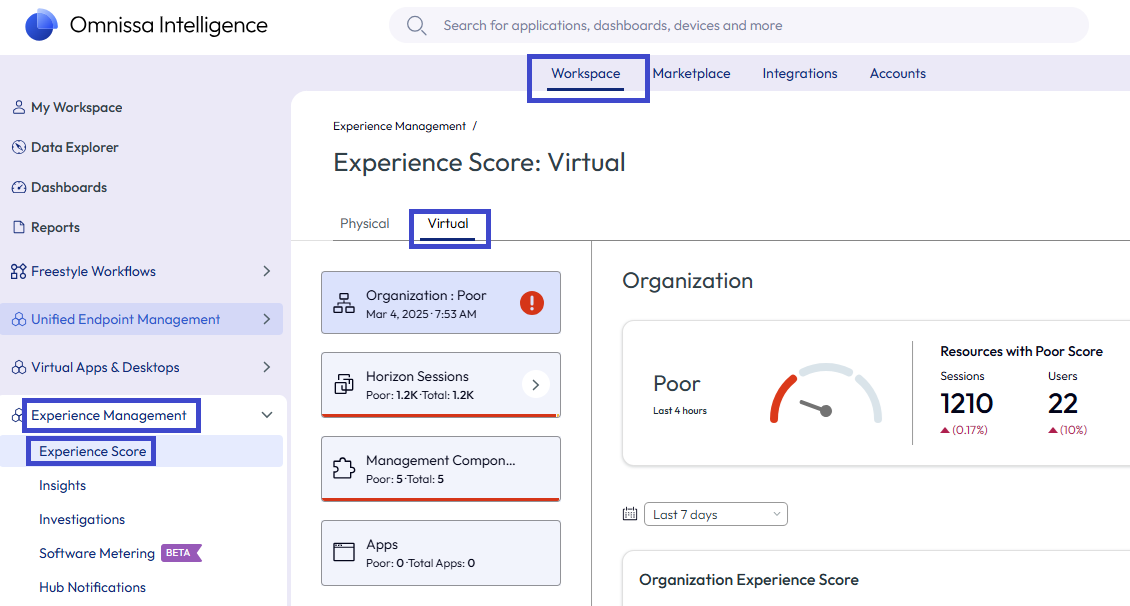Click in the global search field
The image size is (1130, 606).
[x=739, y=25]
